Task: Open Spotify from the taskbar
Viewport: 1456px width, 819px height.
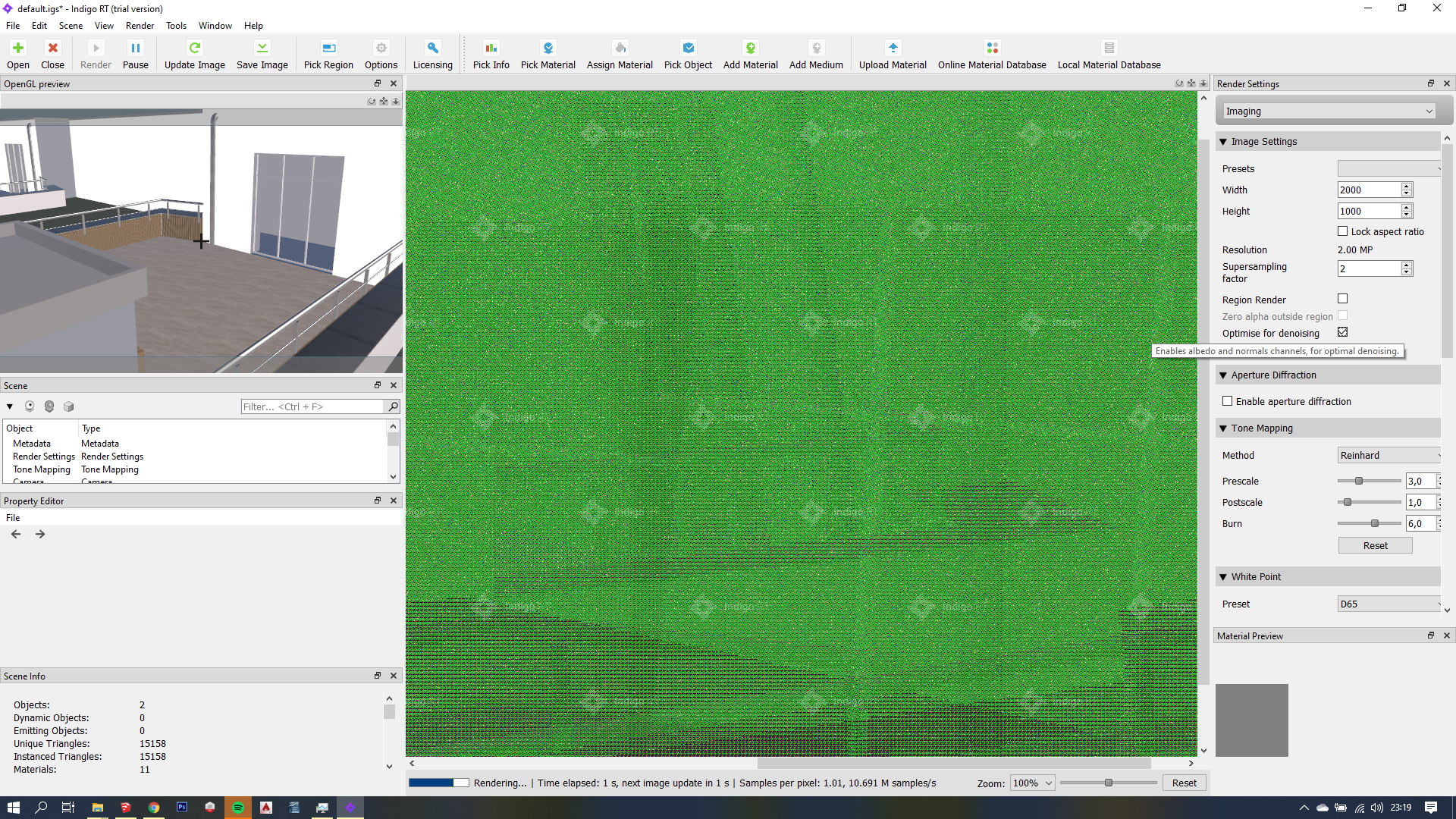Action: [238, 808]
